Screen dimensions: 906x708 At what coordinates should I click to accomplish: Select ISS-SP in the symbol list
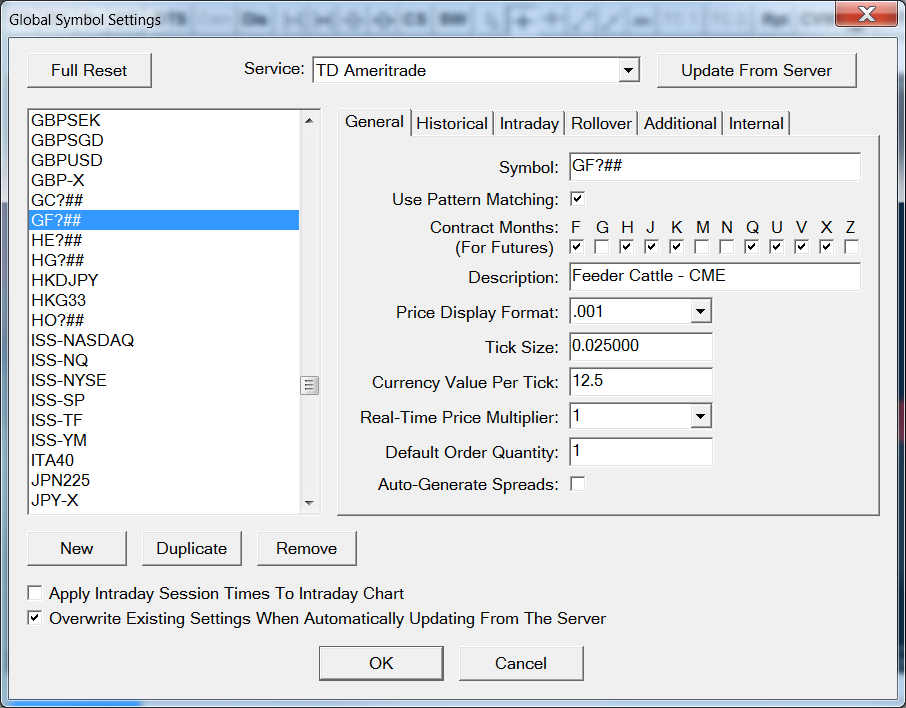pyautogui.click(x=164, y=400)
